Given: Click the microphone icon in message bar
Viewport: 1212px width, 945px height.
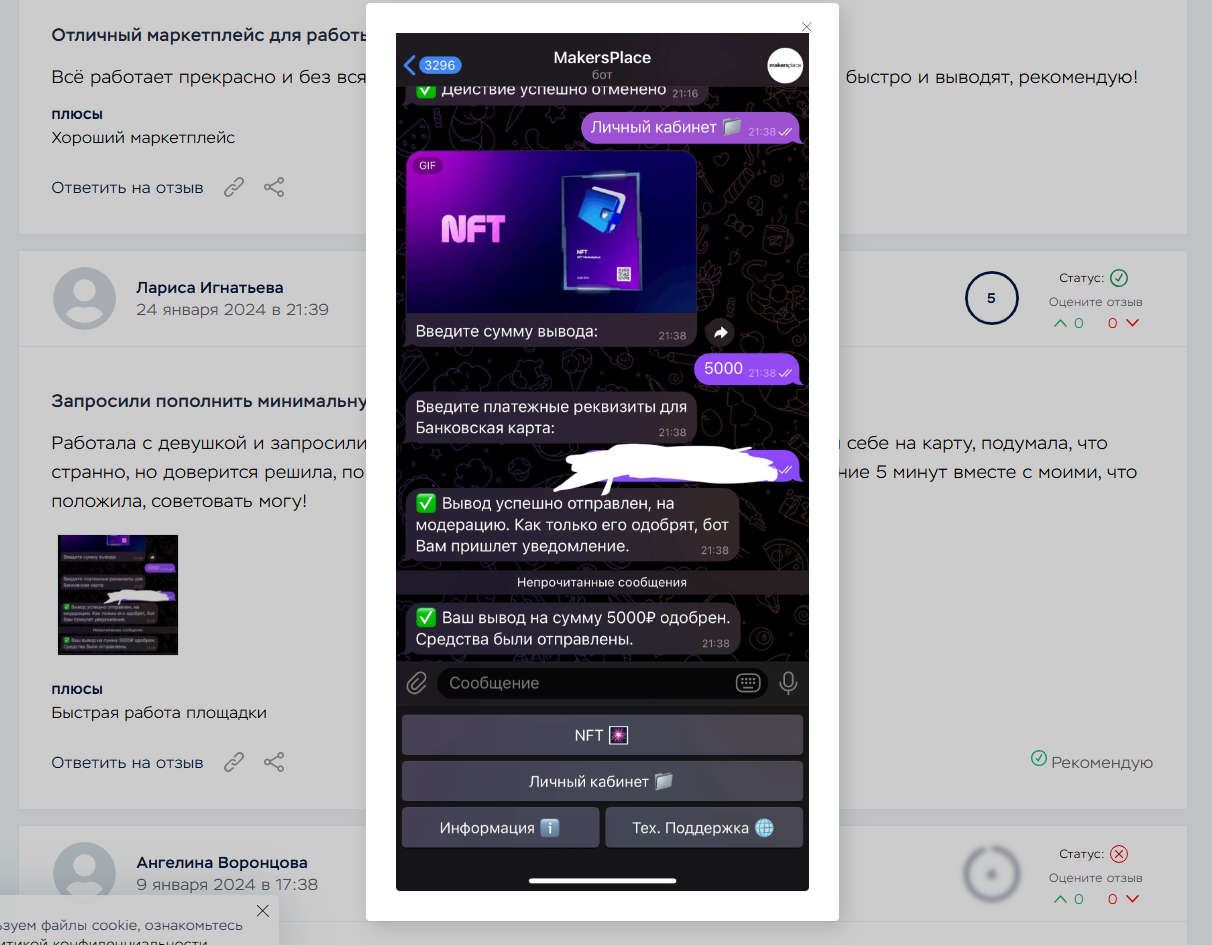Looking at the screenshot, I should [x=788, y=683].
